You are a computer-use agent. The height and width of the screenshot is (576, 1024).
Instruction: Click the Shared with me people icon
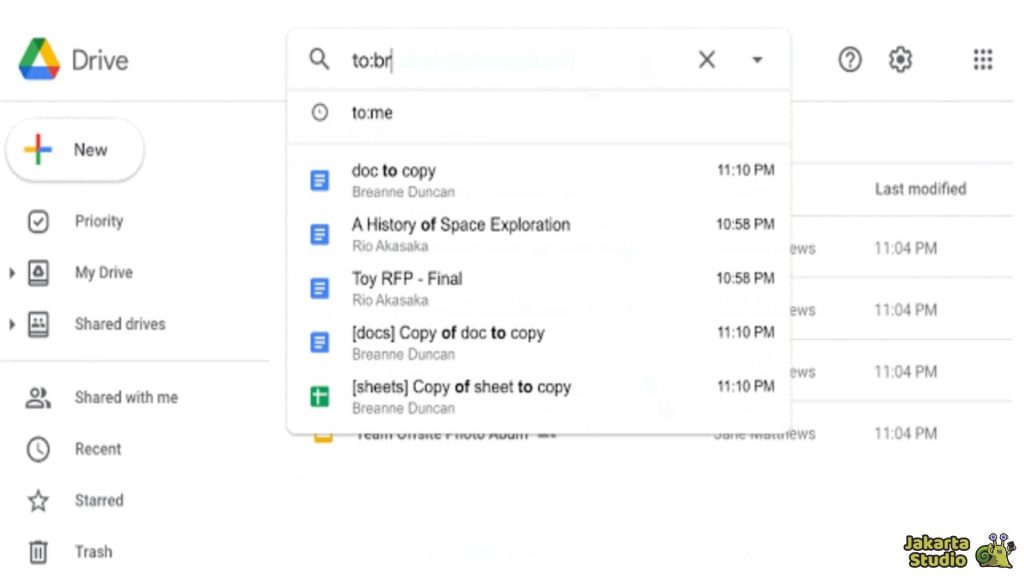click(x=38, y=397)
